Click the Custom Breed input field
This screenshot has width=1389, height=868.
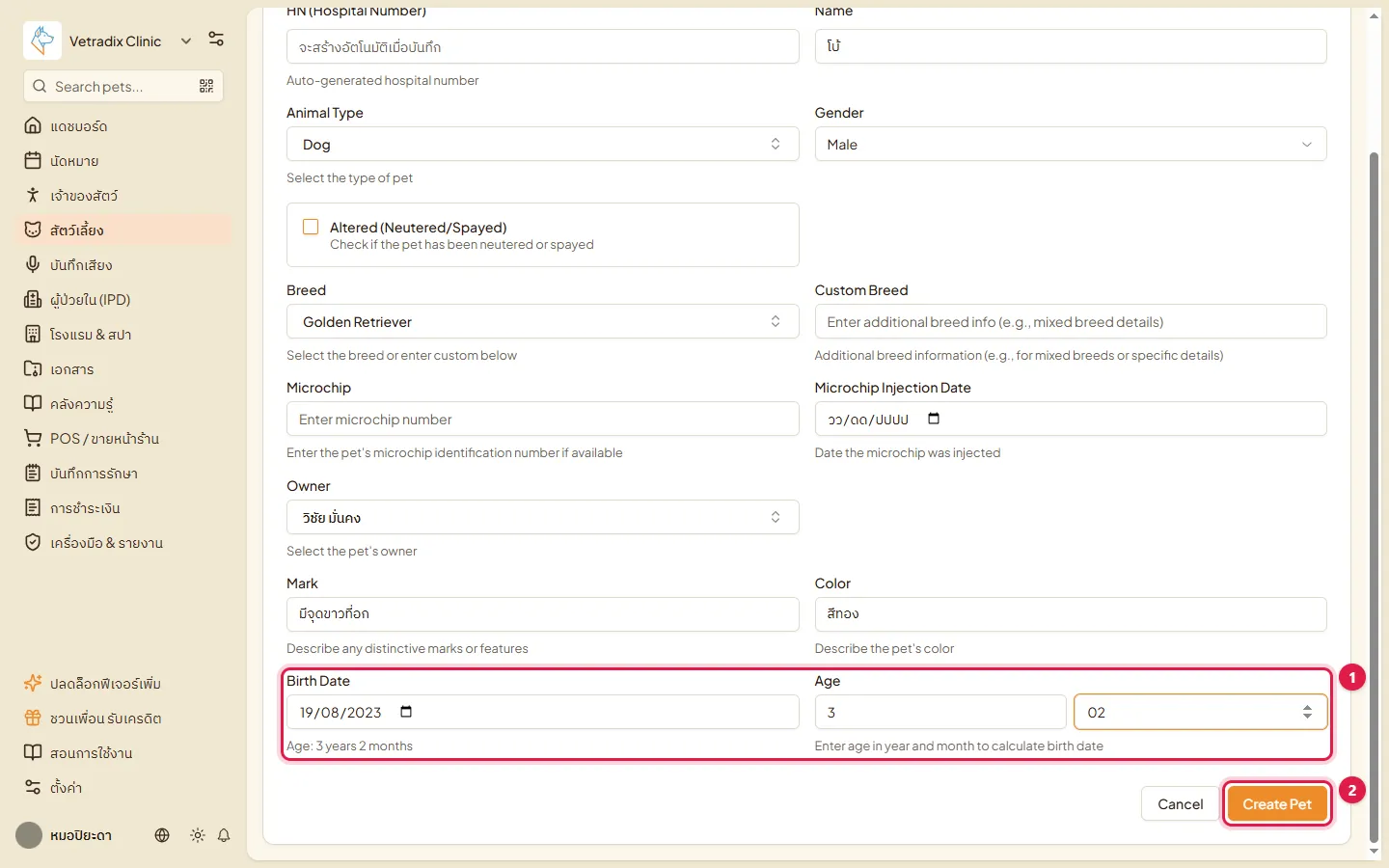pyautogui.click(x=1071, y=321)
